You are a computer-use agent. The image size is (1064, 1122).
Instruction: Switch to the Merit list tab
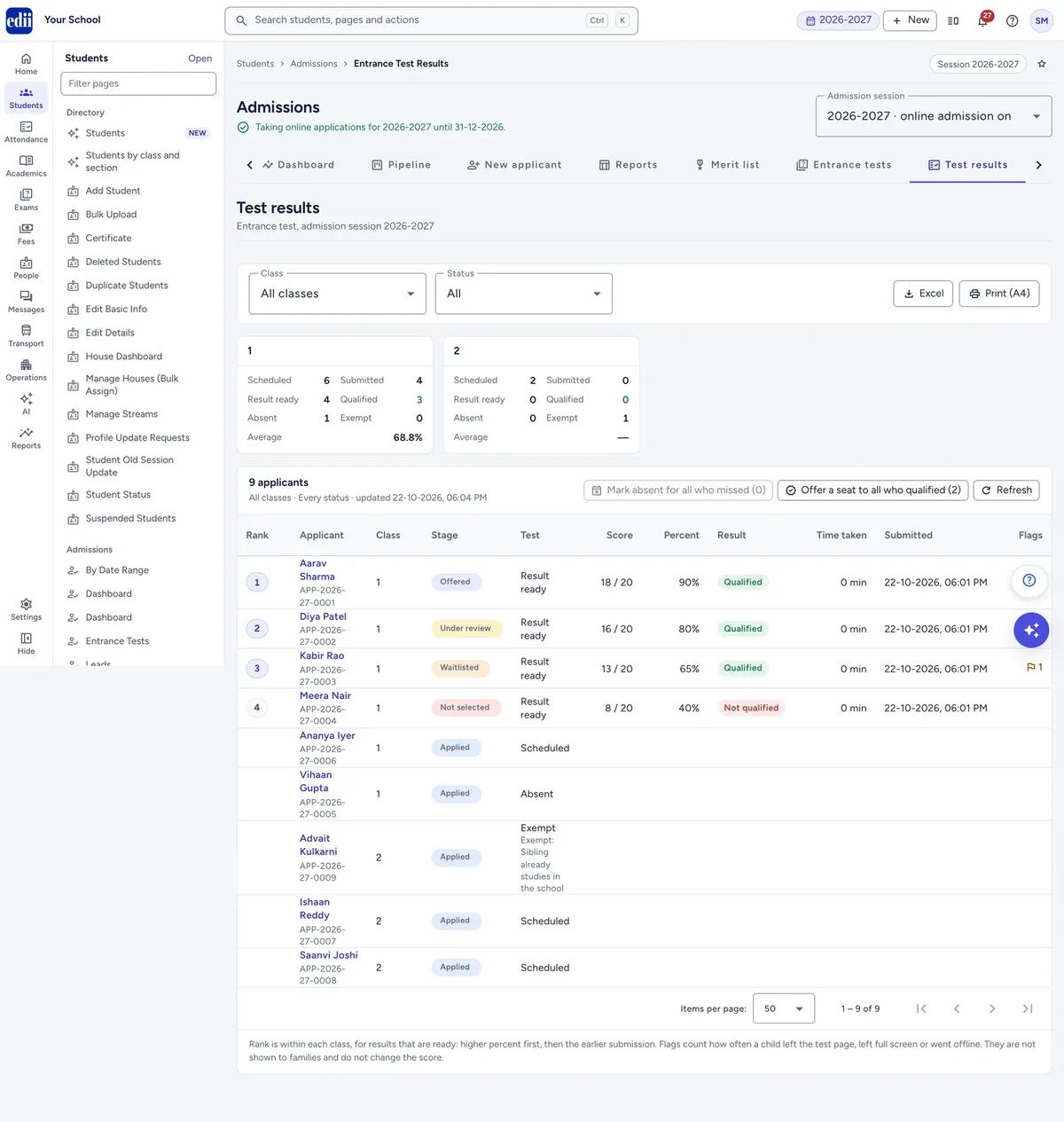(726, 165)
